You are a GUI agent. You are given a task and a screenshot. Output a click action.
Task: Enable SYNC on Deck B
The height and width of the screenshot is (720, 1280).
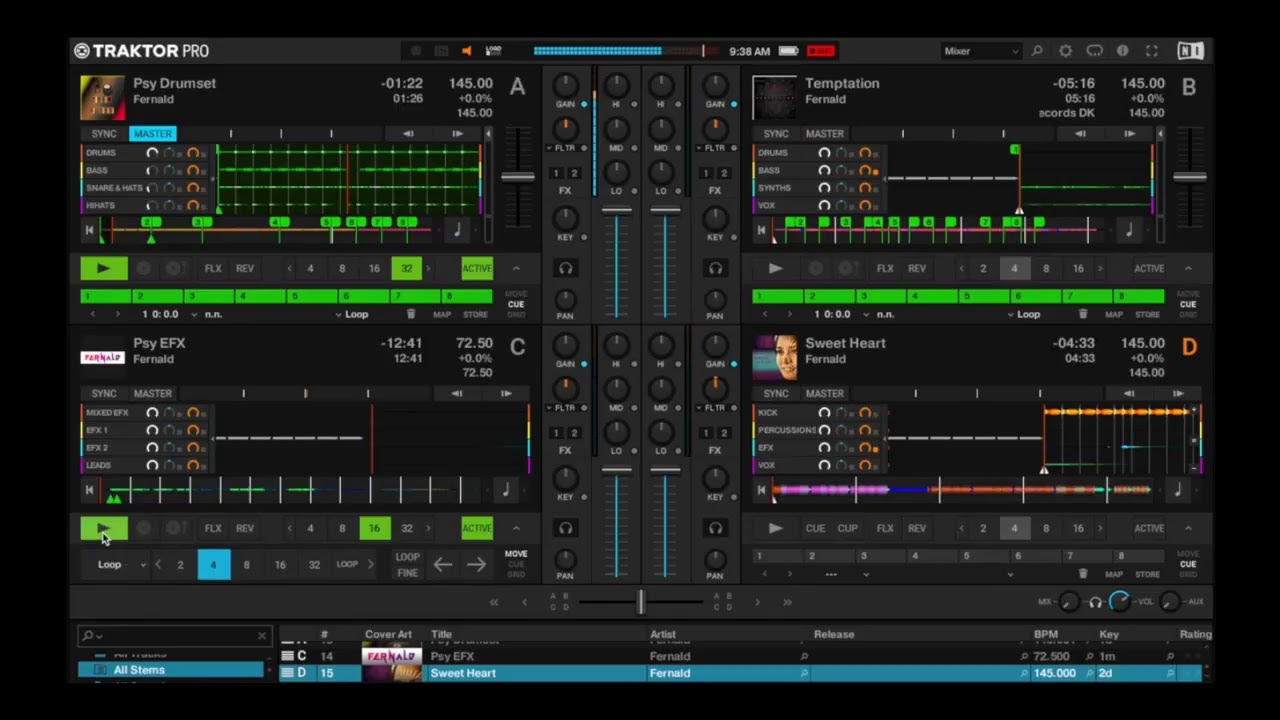(x=776, y=133)
